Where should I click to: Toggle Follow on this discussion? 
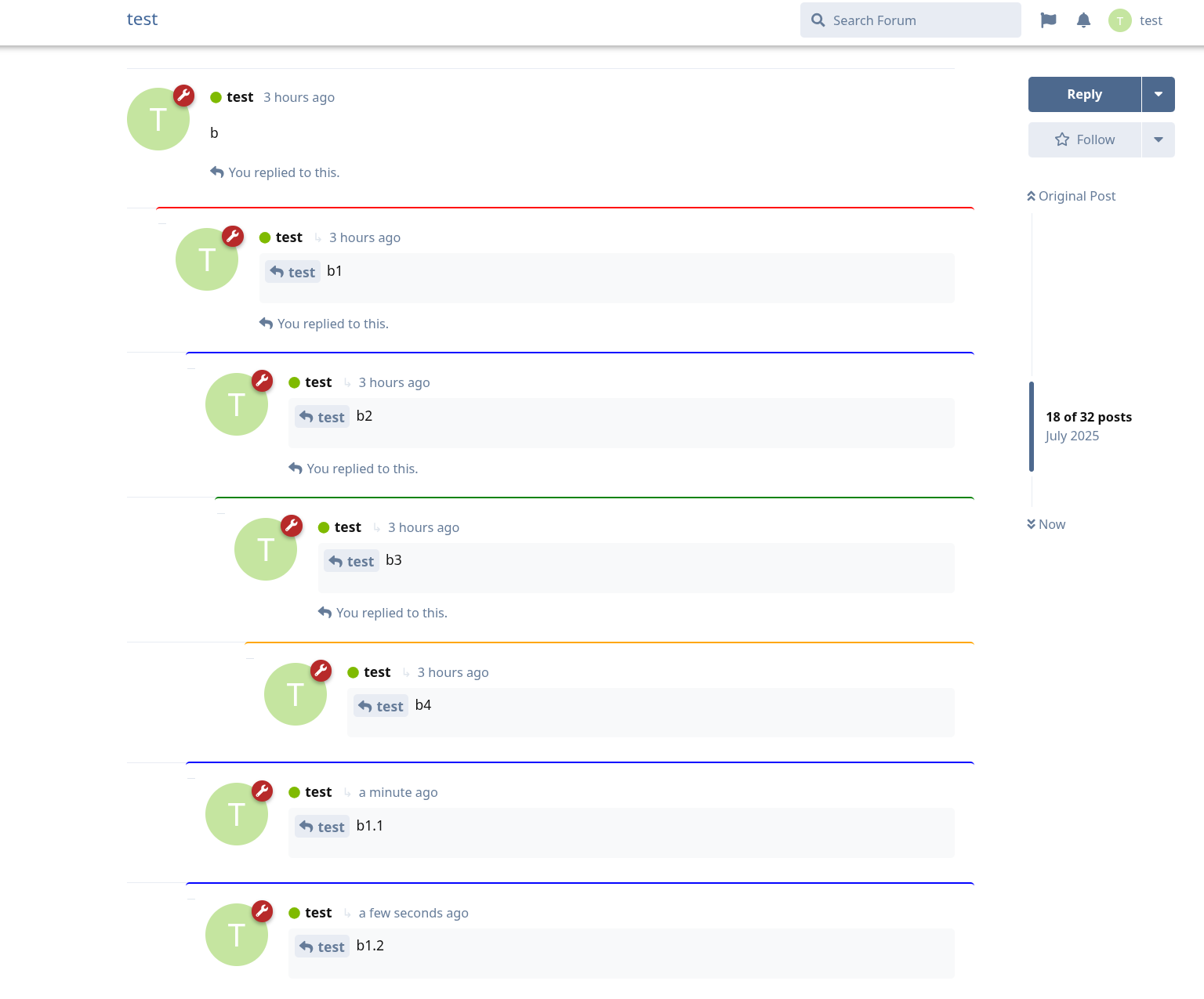[1085, 139]
